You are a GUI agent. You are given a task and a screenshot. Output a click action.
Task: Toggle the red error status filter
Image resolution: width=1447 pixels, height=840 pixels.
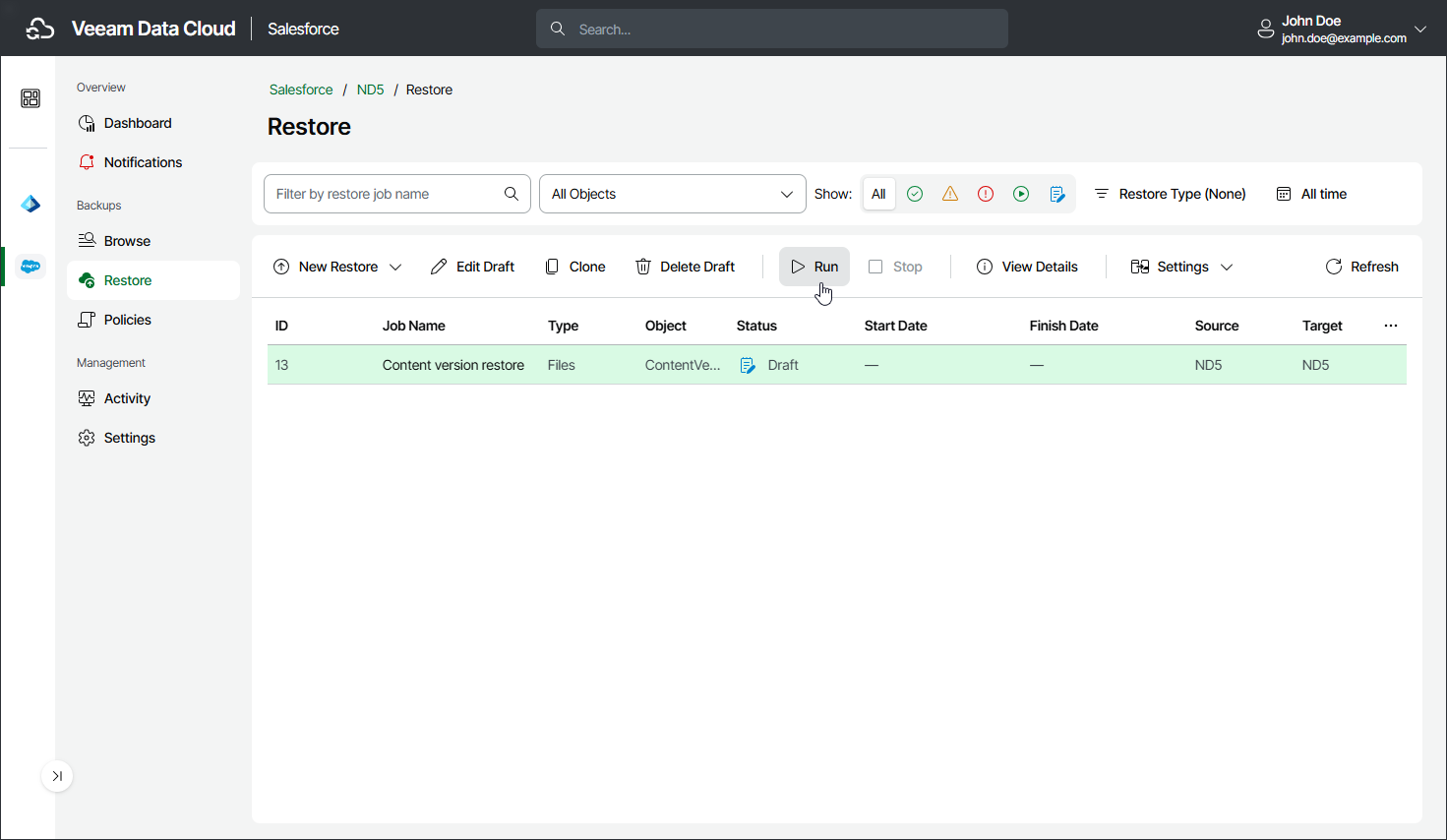[x=986, y=194]
